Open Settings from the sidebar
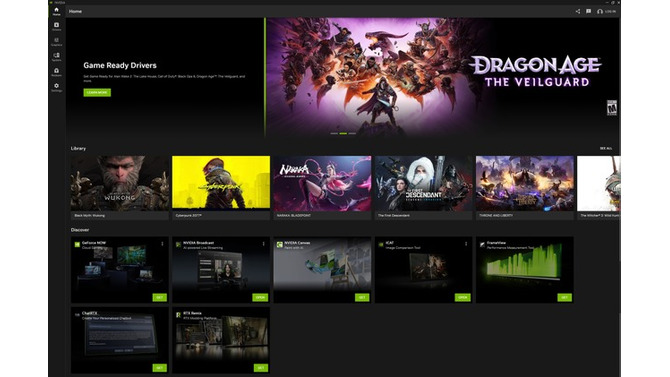 pyautogui.click(x=56, y=87)
